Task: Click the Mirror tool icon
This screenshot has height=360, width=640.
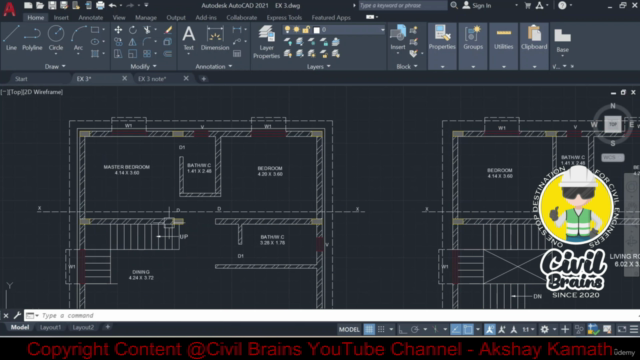Action: (133, 42)
